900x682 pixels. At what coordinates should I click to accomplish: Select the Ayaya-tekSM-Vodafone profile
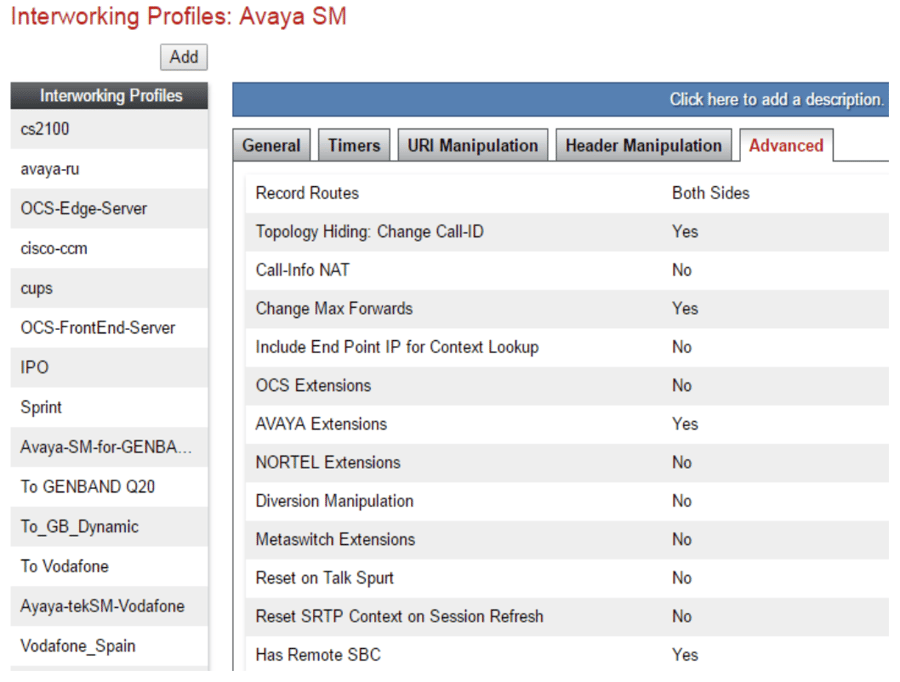(109, 606)
